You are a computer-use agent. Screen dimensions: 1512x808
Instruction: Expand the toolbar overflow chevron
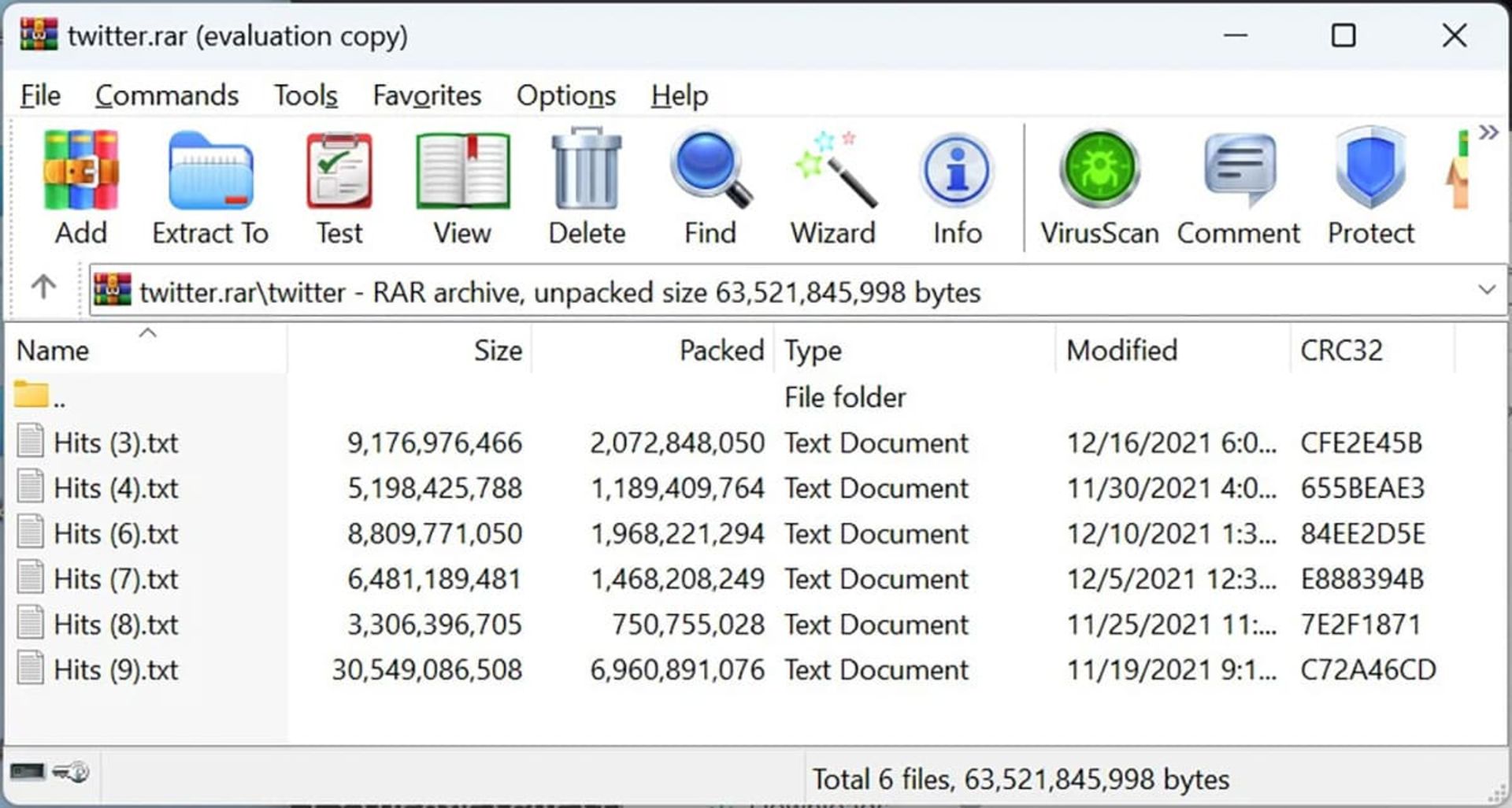pos(1488,132)
